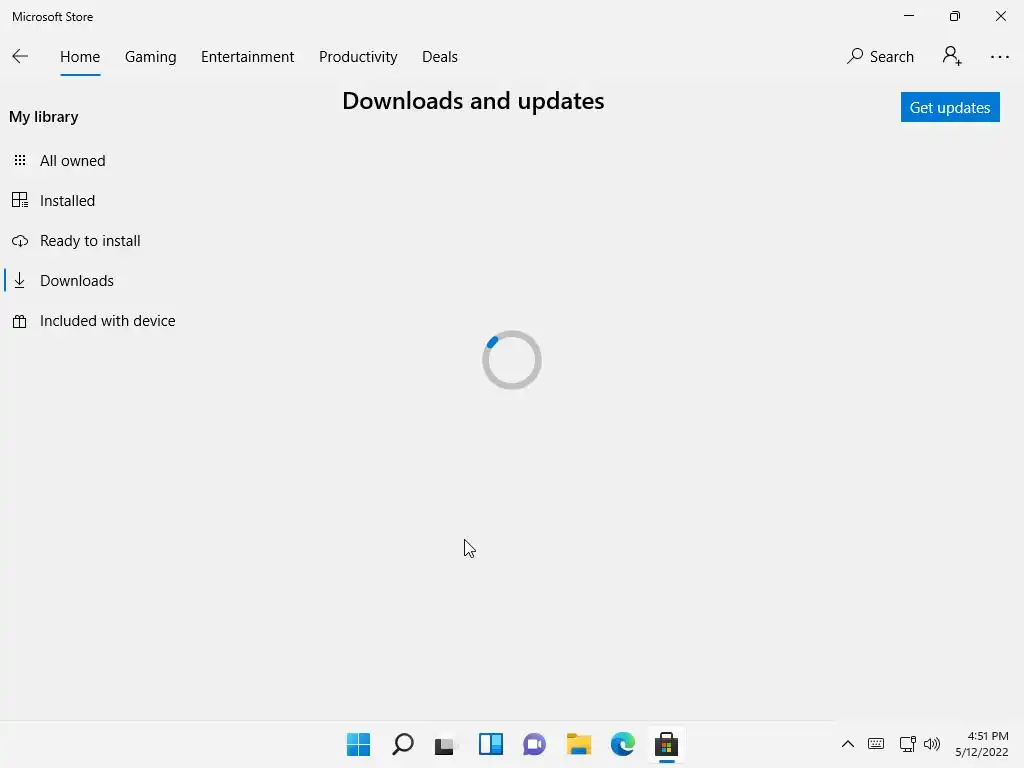Click the Downloads arrow icon

(x=20, y=280)
